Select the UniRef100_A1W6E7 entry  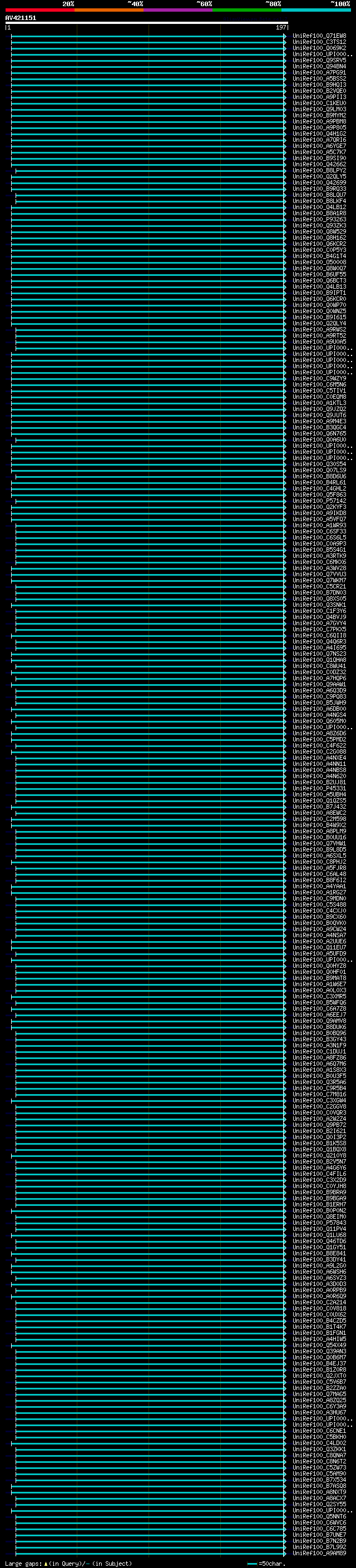click(319, 985)
